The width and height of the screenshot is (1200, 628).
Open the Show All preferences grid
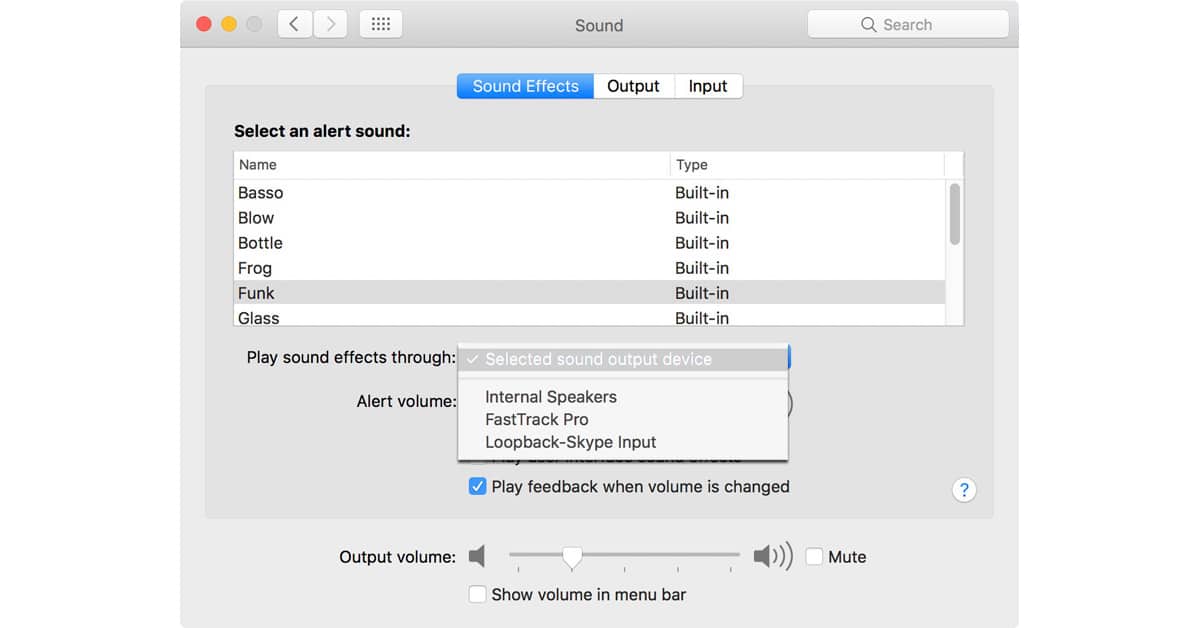click(380, 25)
